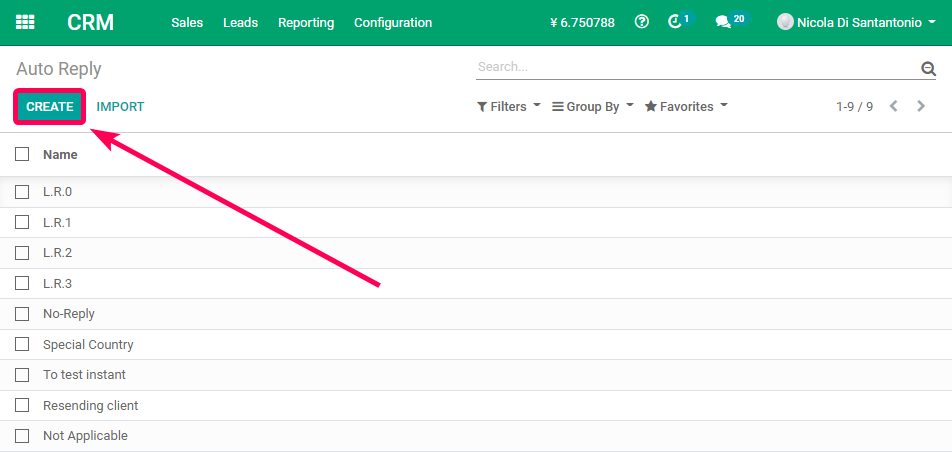Check the To test instant checkbox
This screenshot has height=452, width=952.
[22, 375]
